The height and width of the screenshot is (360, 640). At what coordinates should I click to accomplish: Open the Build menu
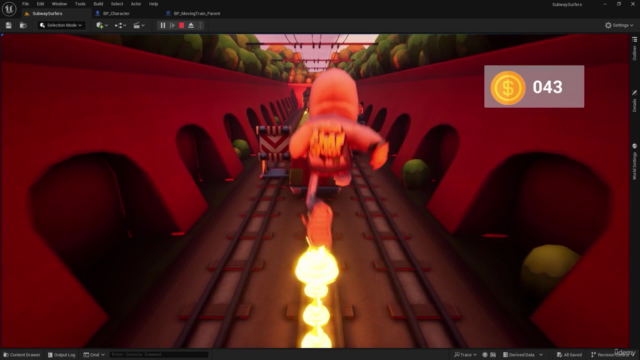pyautogui.click(x=98, y=4)
